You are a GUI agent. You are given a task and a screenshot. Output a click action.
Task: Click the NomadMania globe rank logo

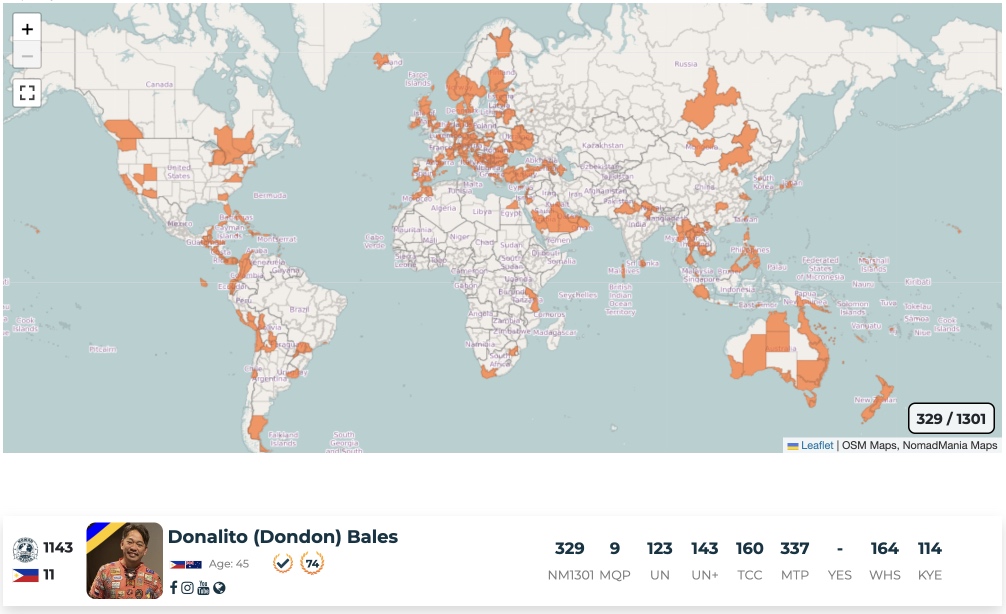pyautogui.click(x=25, y=549)
